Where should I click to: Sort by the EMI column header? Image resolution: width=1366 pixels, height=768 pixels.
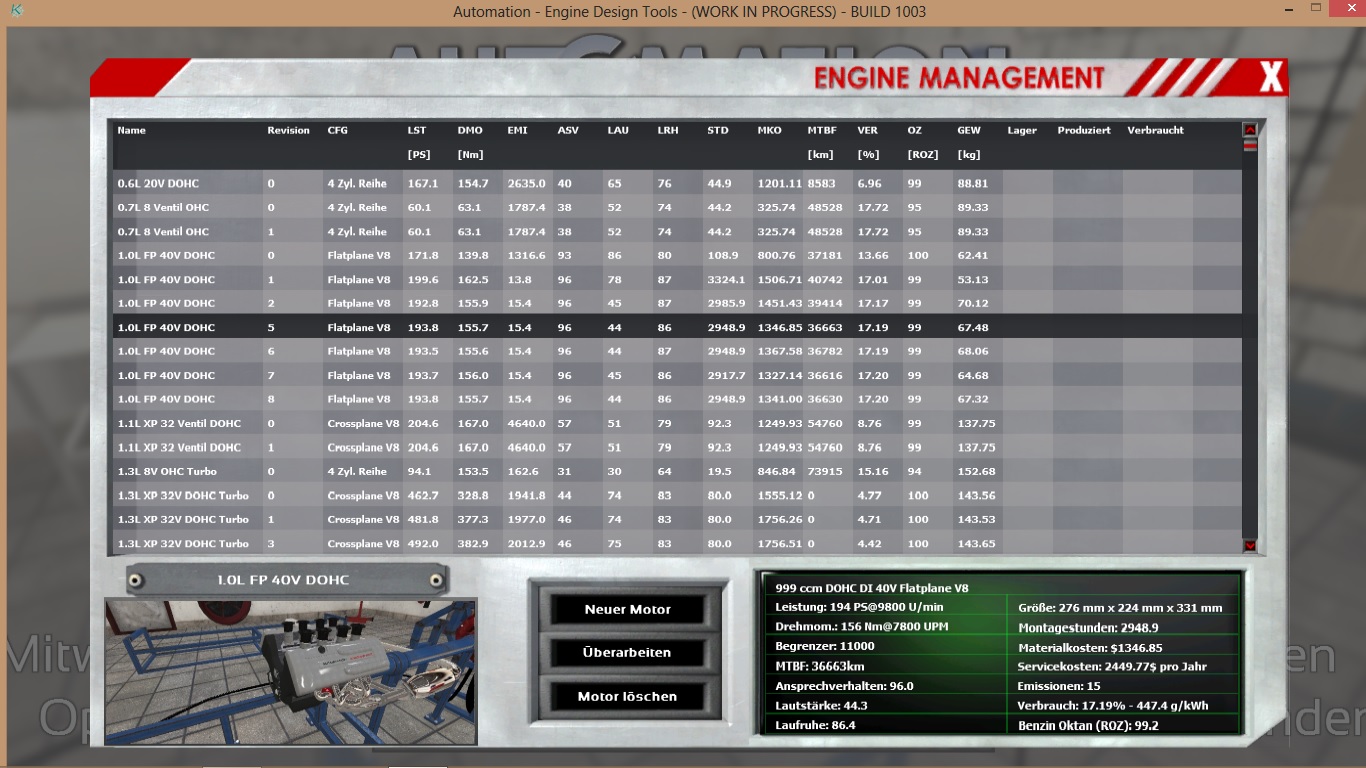click(x=517, y=130)
